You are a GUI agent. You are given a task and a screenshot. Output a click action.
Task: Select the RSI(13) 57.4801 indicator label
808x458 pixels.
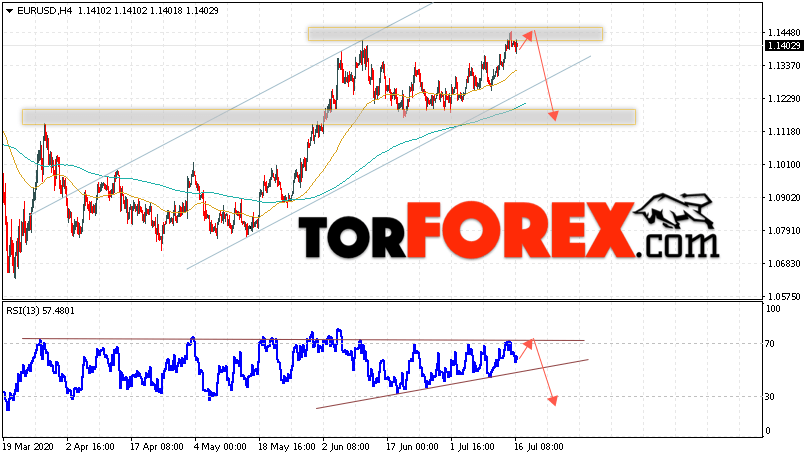(x=40, y=311)
